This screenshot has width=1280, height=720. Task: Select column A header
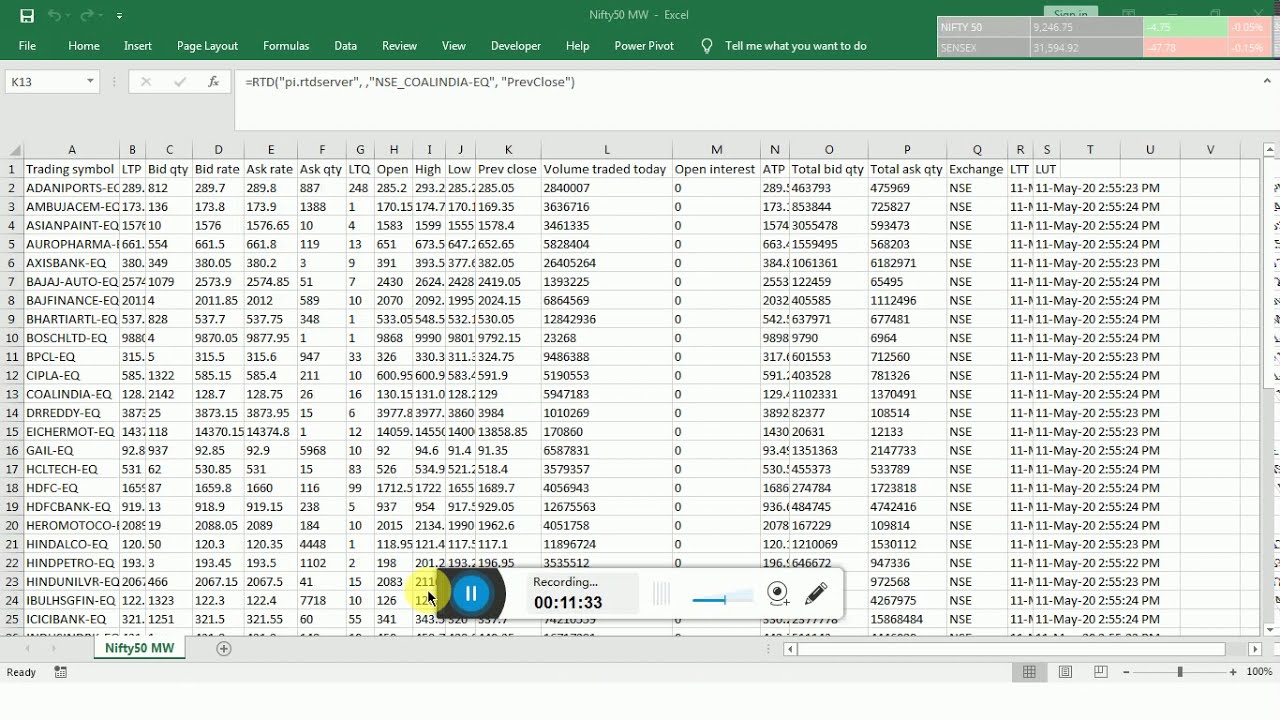point(72,150)
